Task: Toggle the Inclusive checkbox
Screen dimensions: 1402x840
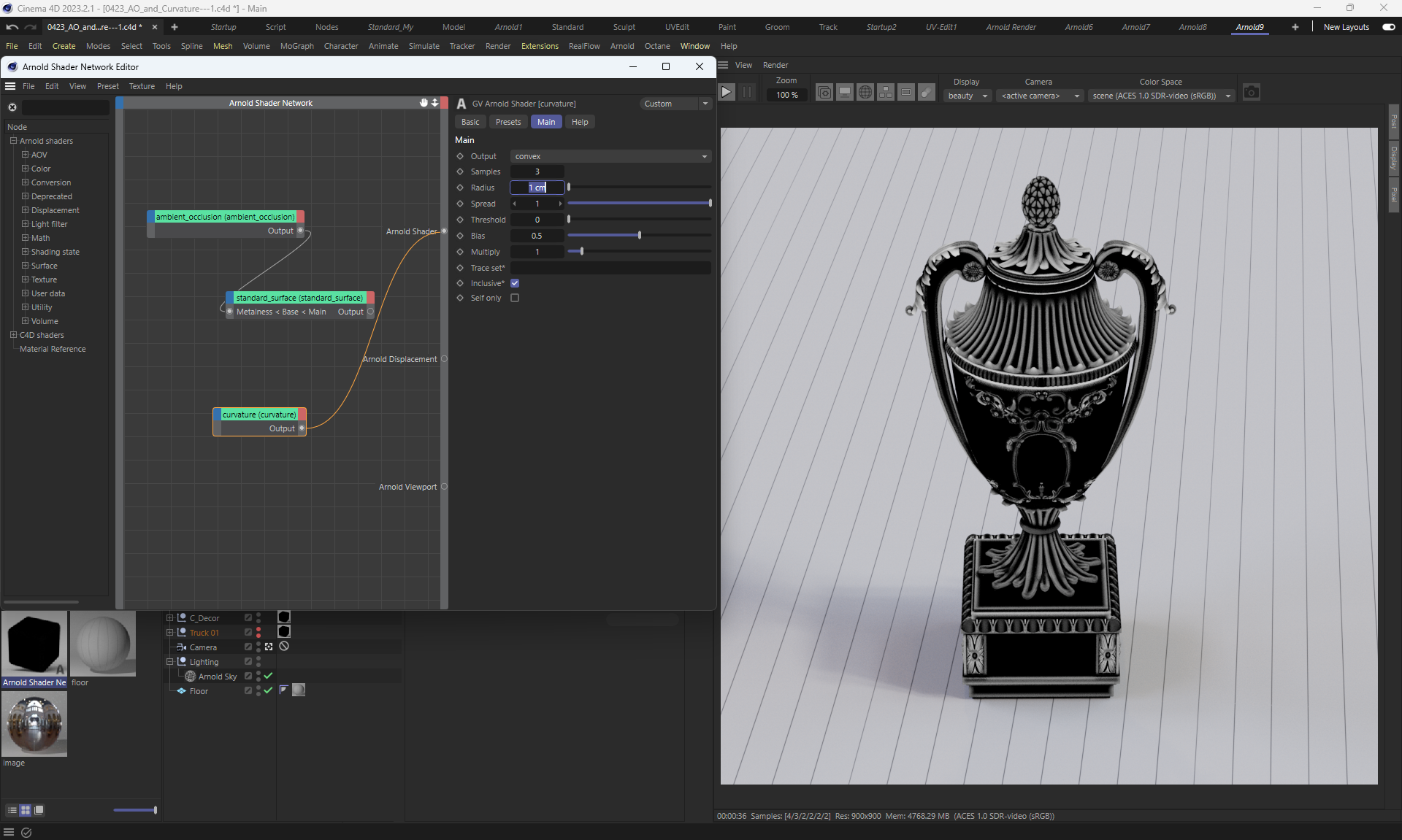Action: point(515,283)
